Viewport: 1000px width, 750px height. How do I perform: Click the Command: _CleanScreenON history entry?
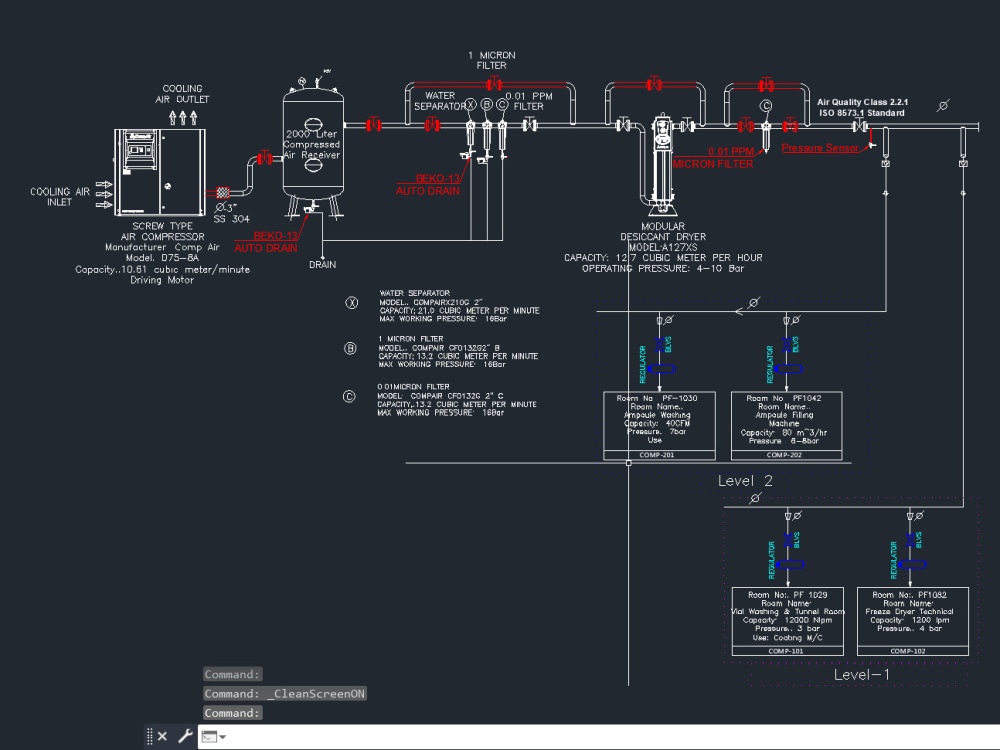(x=285, y=693)
